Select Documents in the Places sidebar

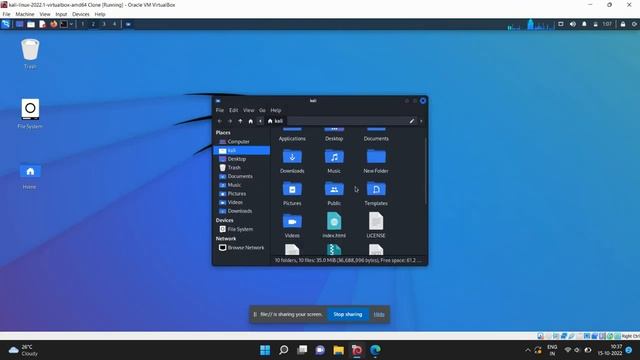241,176
